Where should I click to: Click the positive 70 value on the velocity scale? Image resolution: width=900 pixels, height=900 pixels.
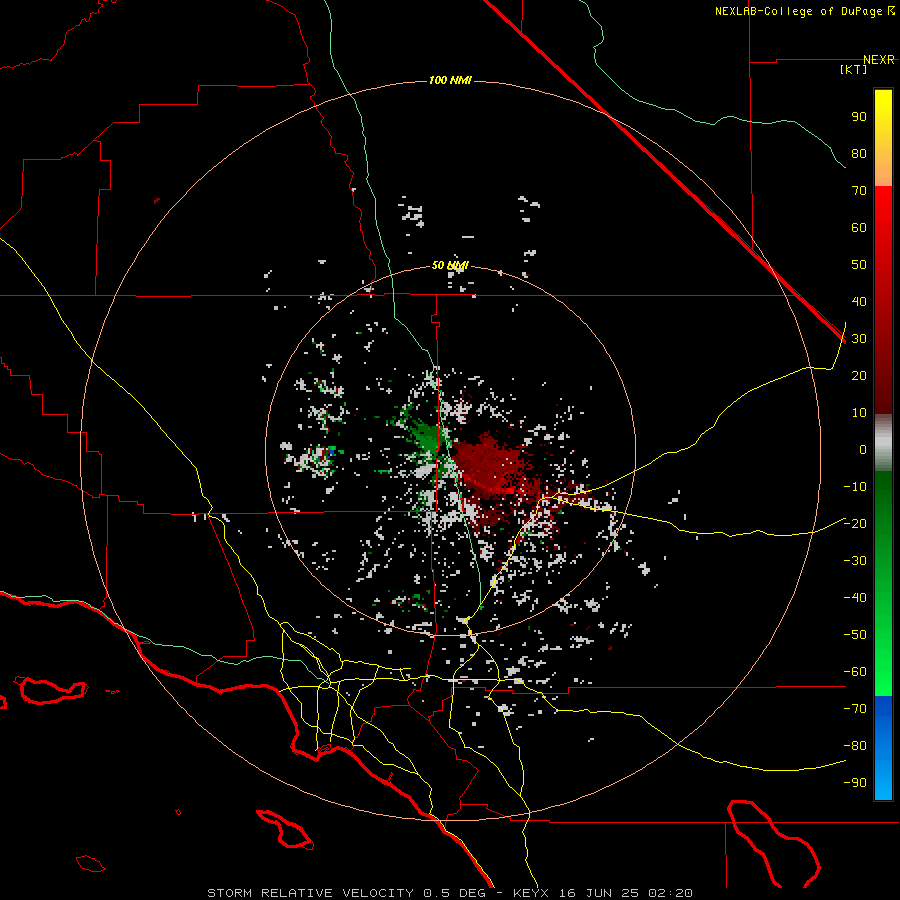[x=859, y=191]
